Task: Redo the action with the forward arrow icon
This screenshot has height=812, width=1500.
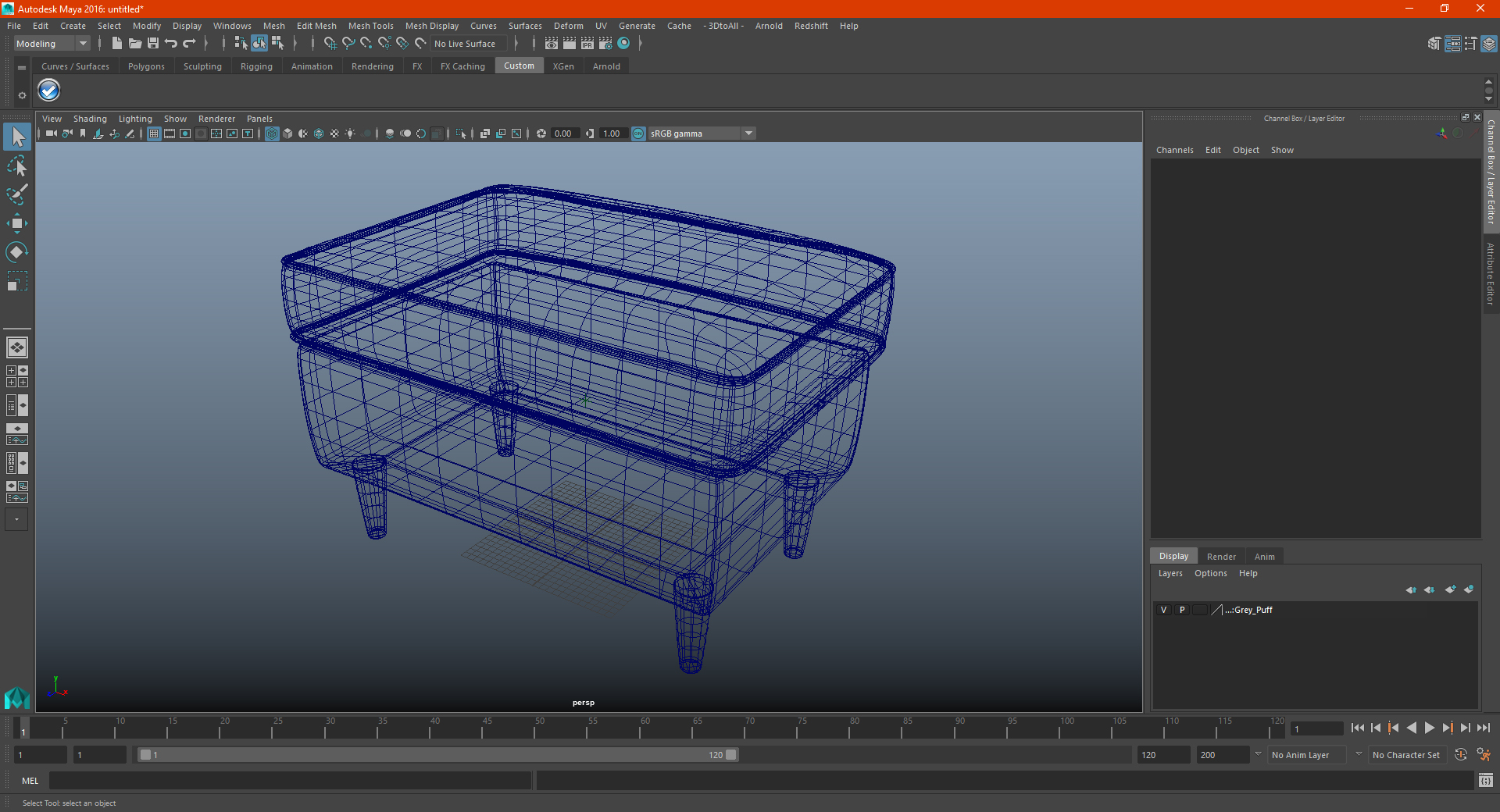Action: tap(189, 44)
